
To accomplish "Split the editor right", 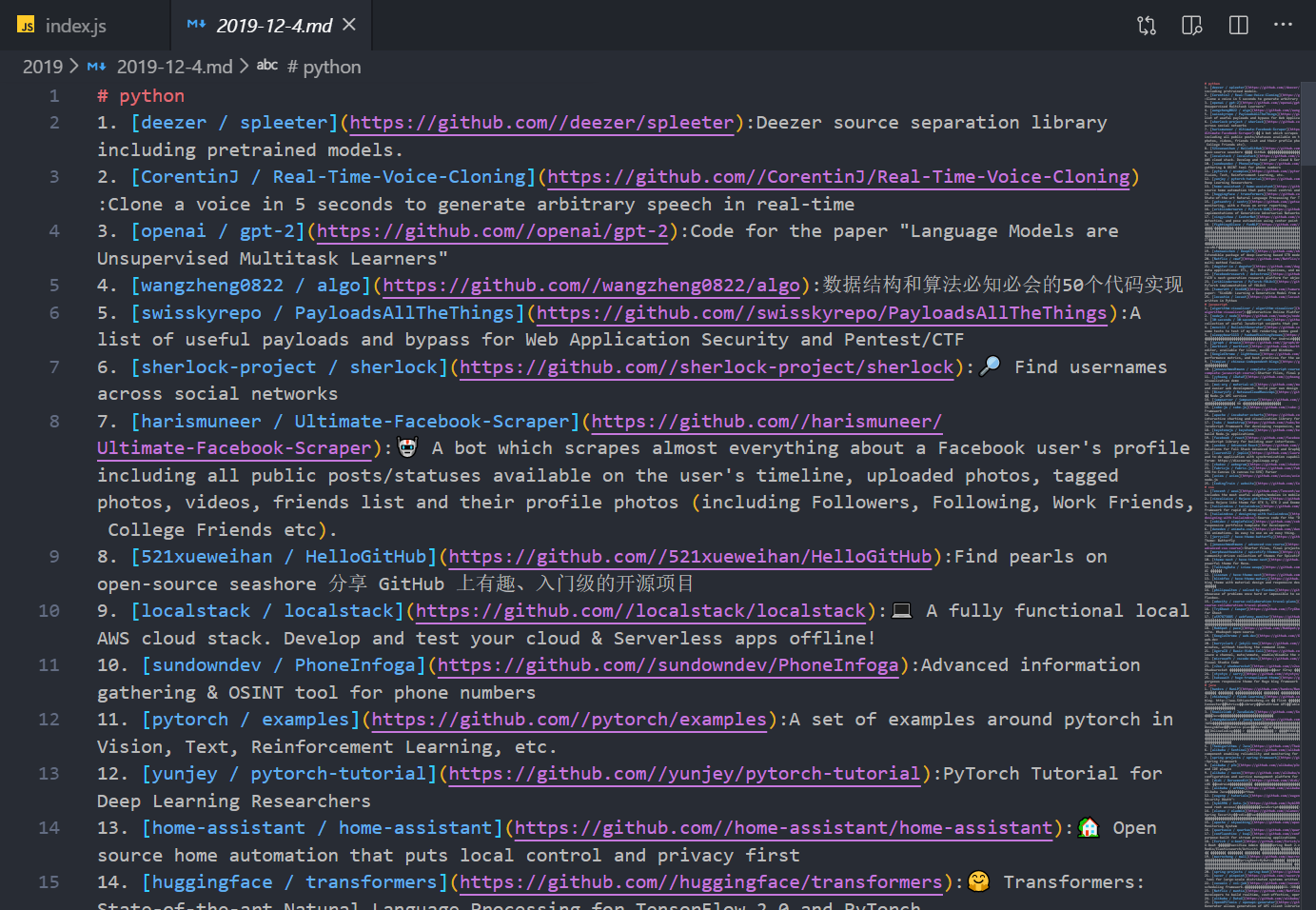I will tap(1238, 26).
